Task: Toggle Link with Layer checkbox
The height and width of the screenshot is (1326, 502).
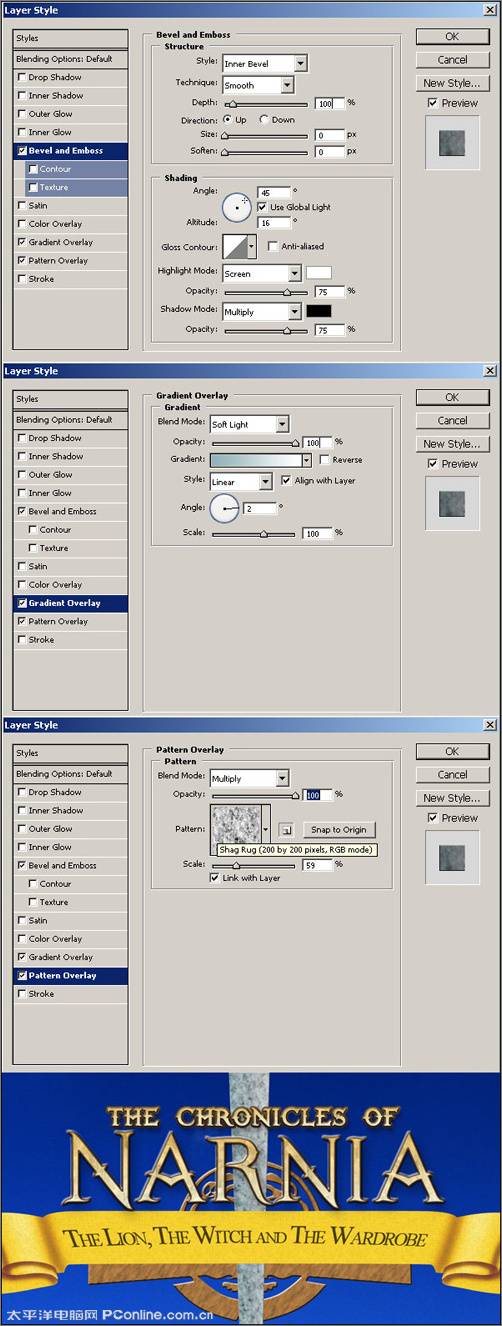Action: [214, 878]
